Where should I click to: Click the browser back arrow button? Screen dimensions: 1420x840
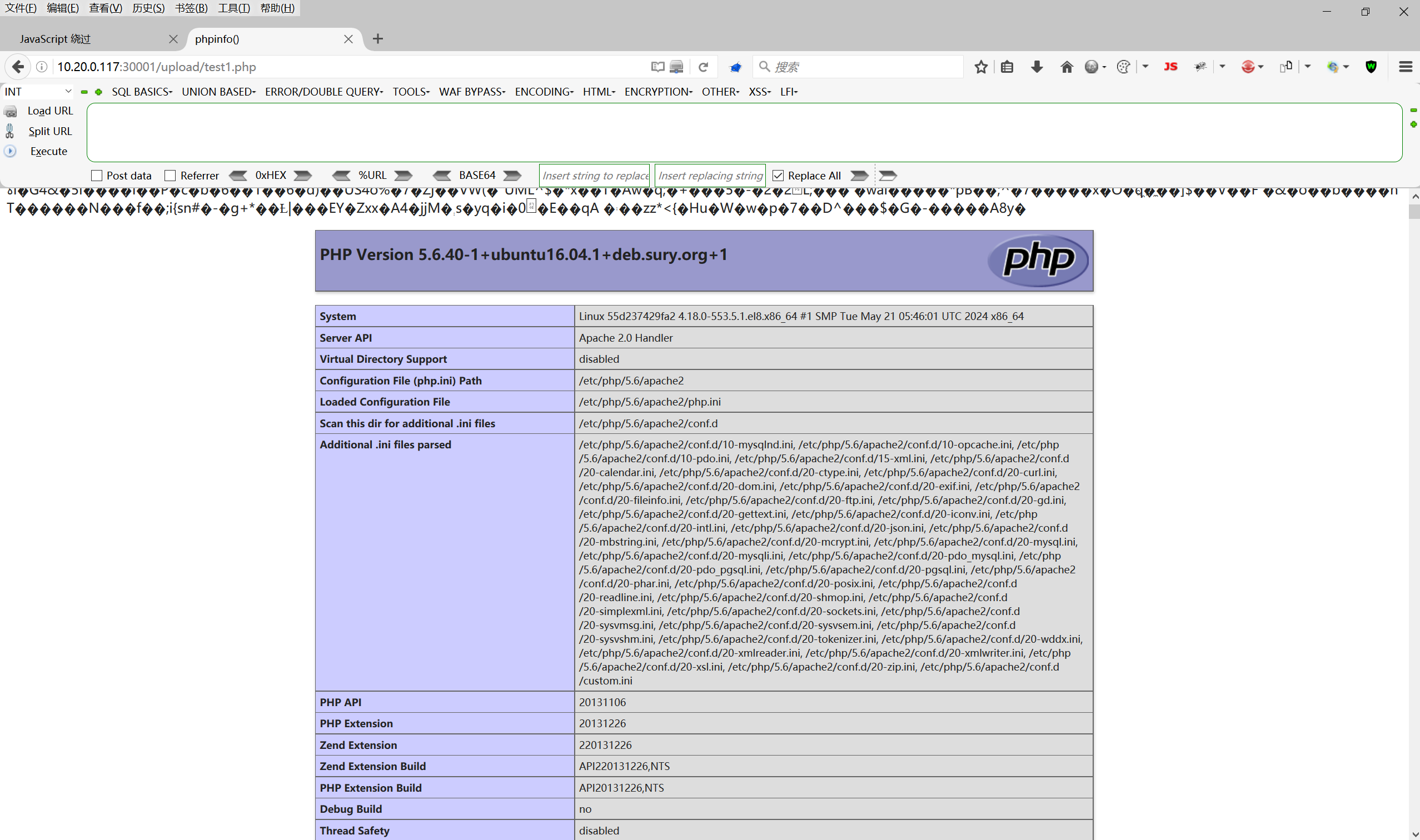click(18, 67)
